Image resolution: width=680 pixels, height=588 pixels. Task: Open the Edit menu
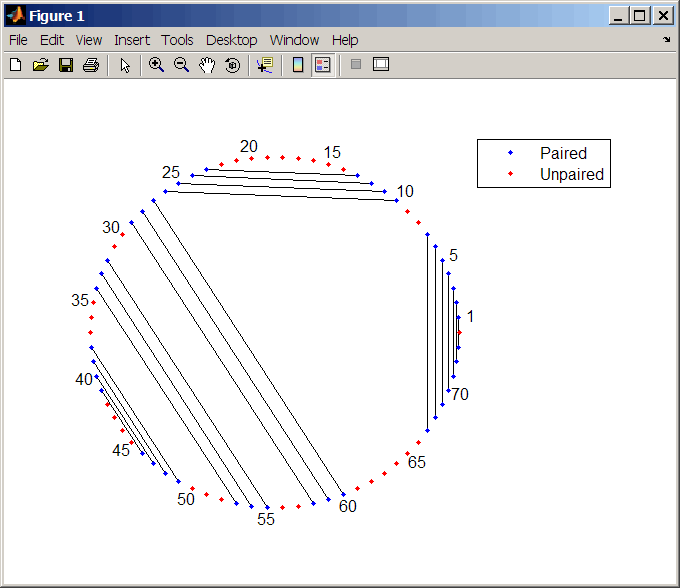(x=52, y=40)
